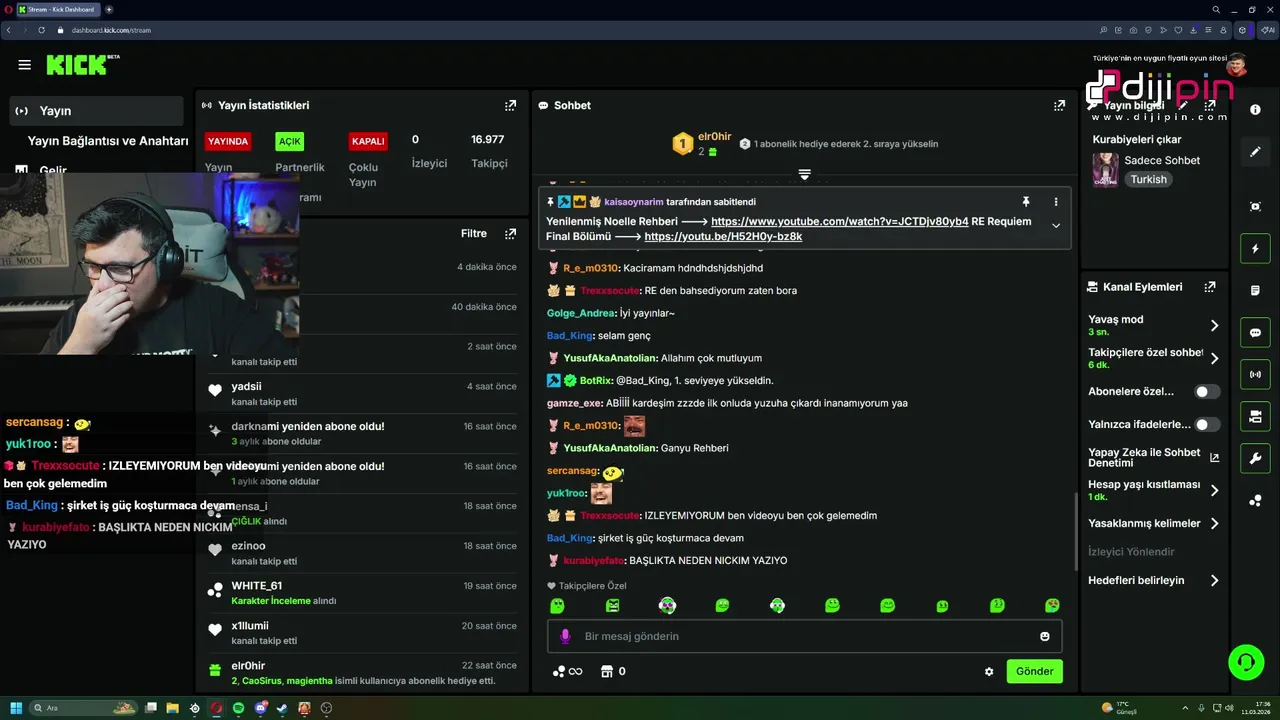Click the chat bubble icon in right sidebar

point(1255,333)
